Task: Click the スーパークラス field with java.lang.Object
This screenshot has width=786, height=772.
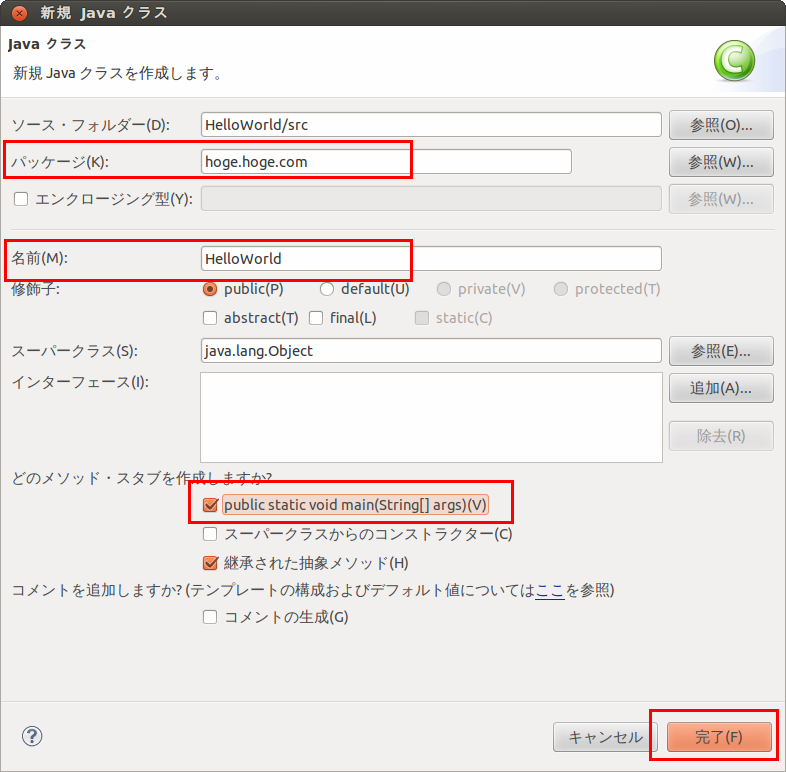Action: click(x=431, y=350)
